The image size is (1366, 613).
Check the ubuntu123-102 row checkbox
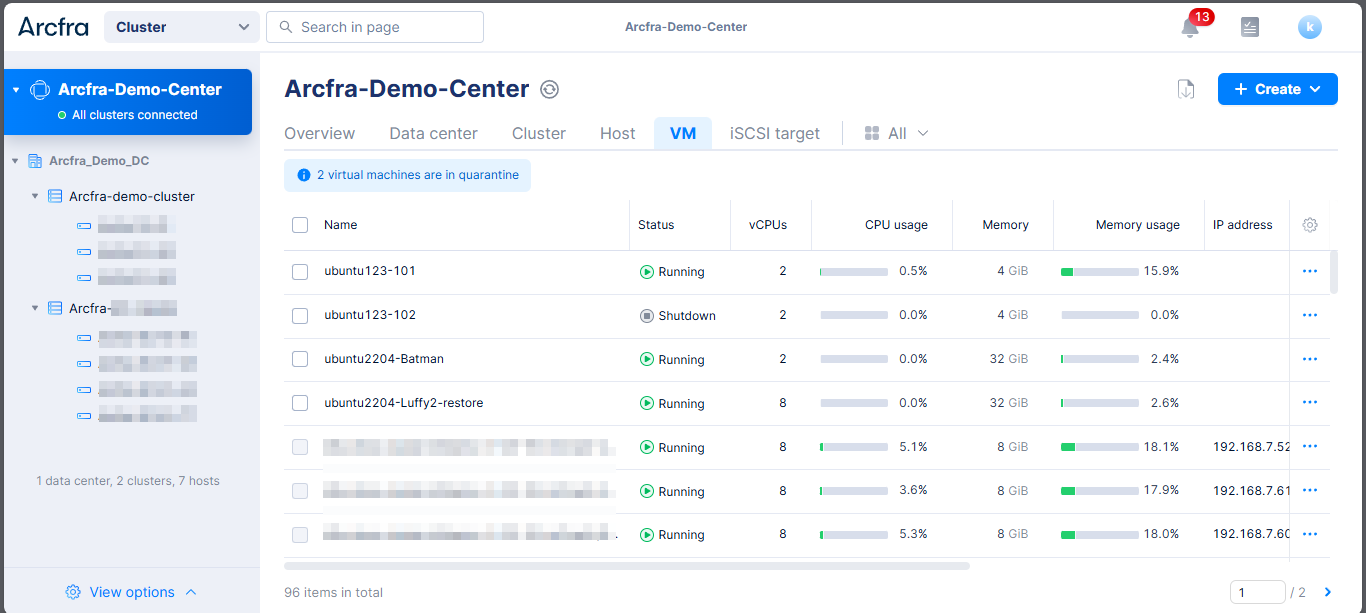tap(300, 316)
